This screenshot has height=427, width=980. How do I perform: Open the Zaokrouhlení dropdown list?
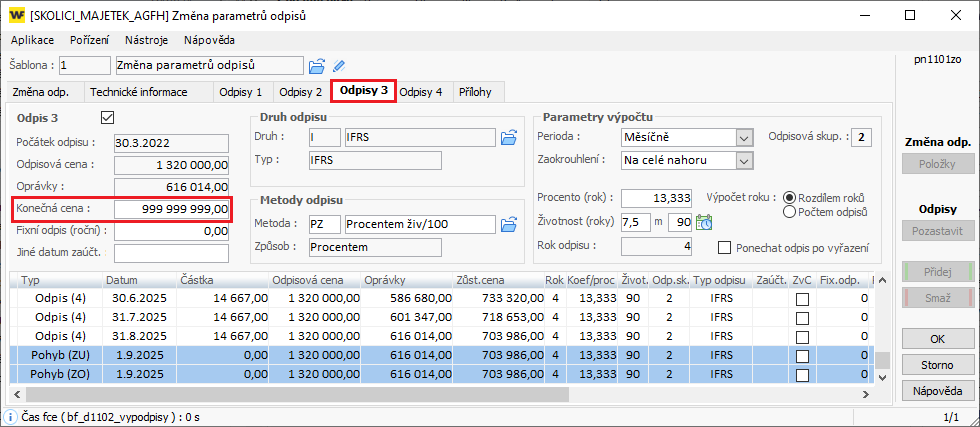point(743,160)
